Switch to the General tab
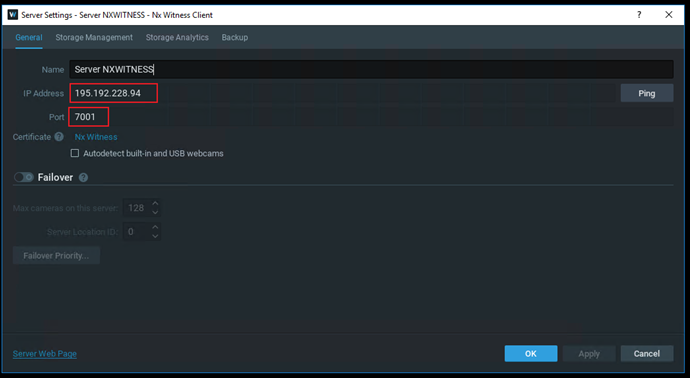This screenshot has width=690, height=378. pyautogui.click(x=29, y=37)
